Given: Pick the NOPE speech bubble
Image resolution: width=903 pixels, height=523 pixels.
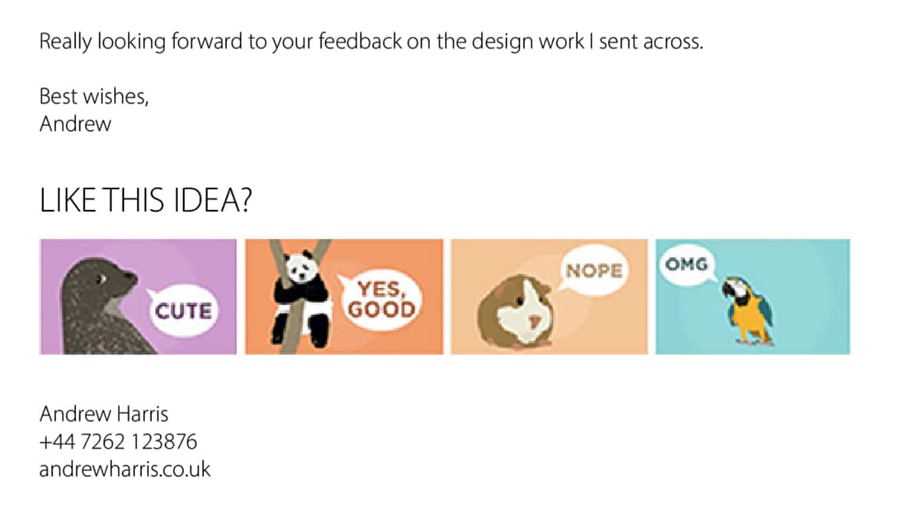Looking at the screenshot, I should pos(593,270).
